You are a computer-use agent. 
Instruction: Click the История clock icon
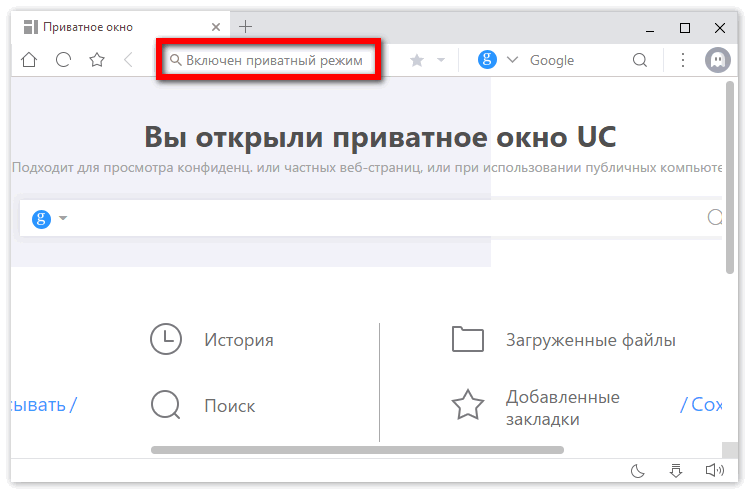pyautogui.click(x=166, y=339)
